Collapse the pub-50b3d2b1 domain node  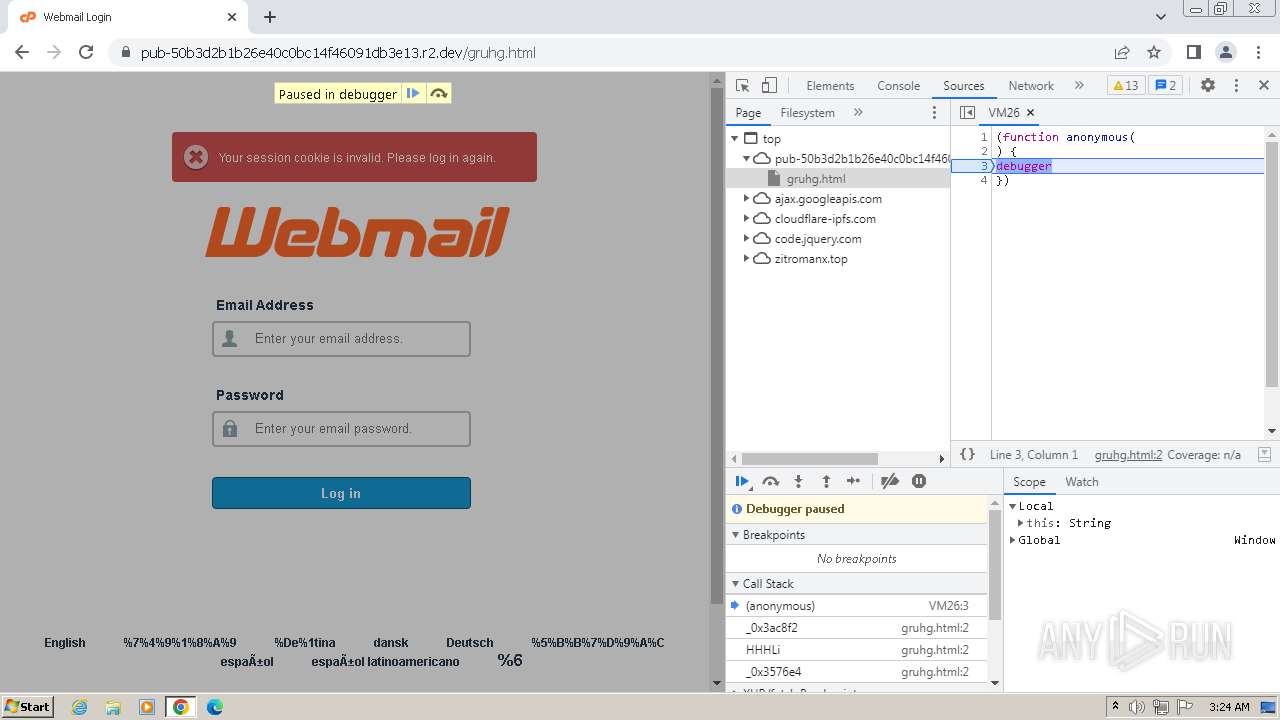(746, 159)
